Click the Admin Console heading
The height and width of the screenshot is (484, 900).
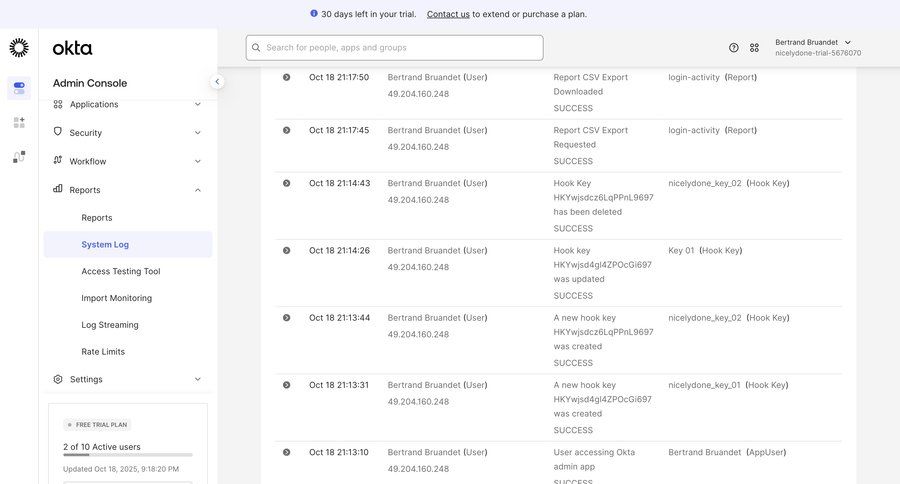point(90,83)
